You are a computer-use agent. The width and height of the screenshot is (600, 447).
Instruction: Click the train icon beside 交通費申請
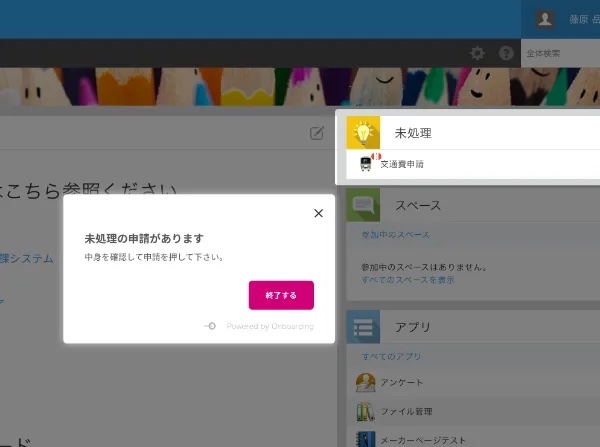click(367, 163)
